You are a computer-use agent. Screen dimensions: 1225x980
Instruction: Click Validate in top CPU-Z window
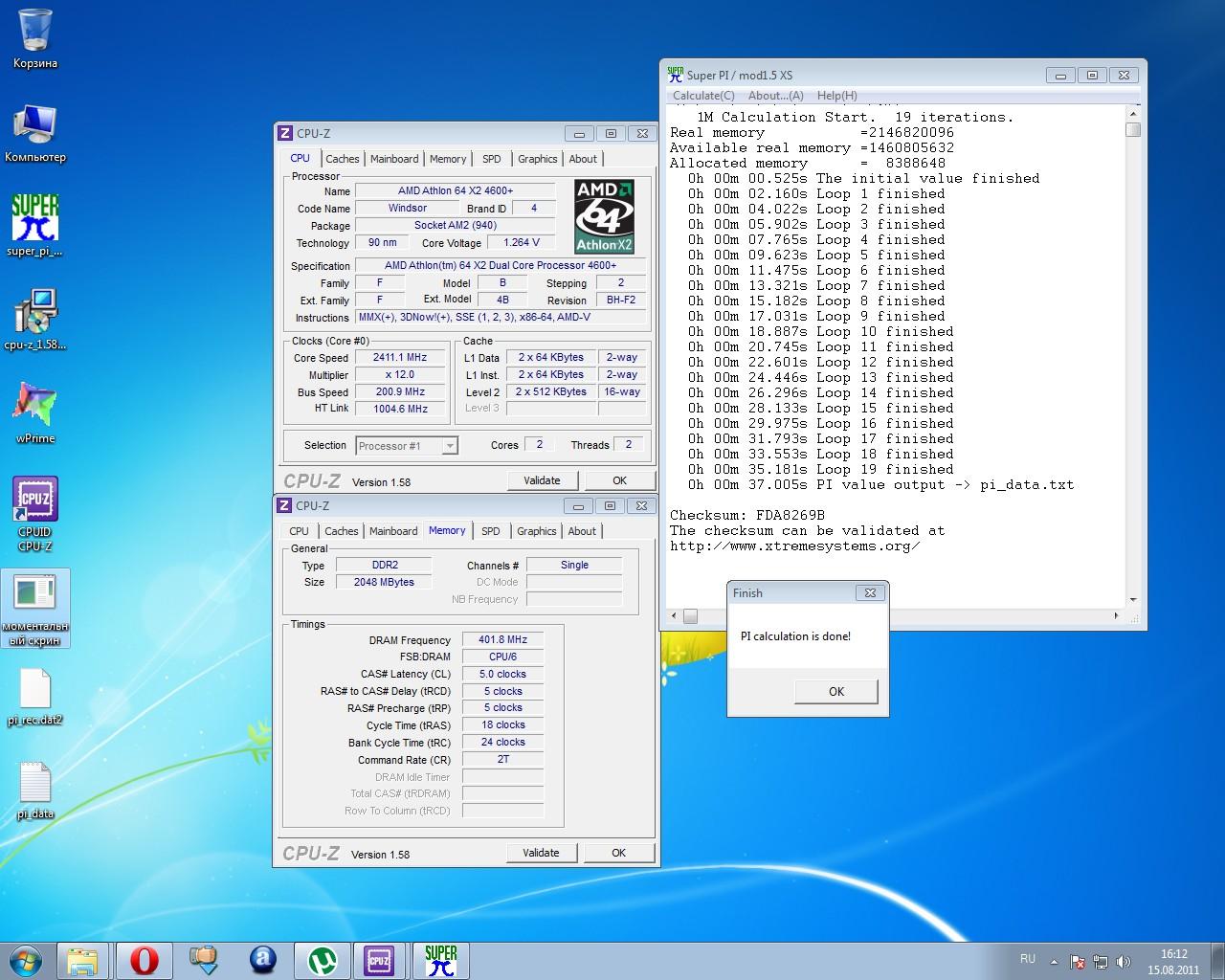[x=542, y=480]
